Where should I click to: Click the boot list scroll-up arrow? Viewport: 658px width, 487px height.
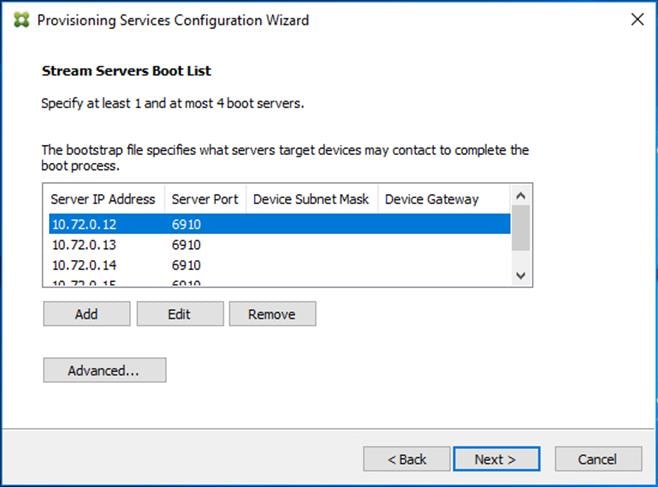click(521, 195)
